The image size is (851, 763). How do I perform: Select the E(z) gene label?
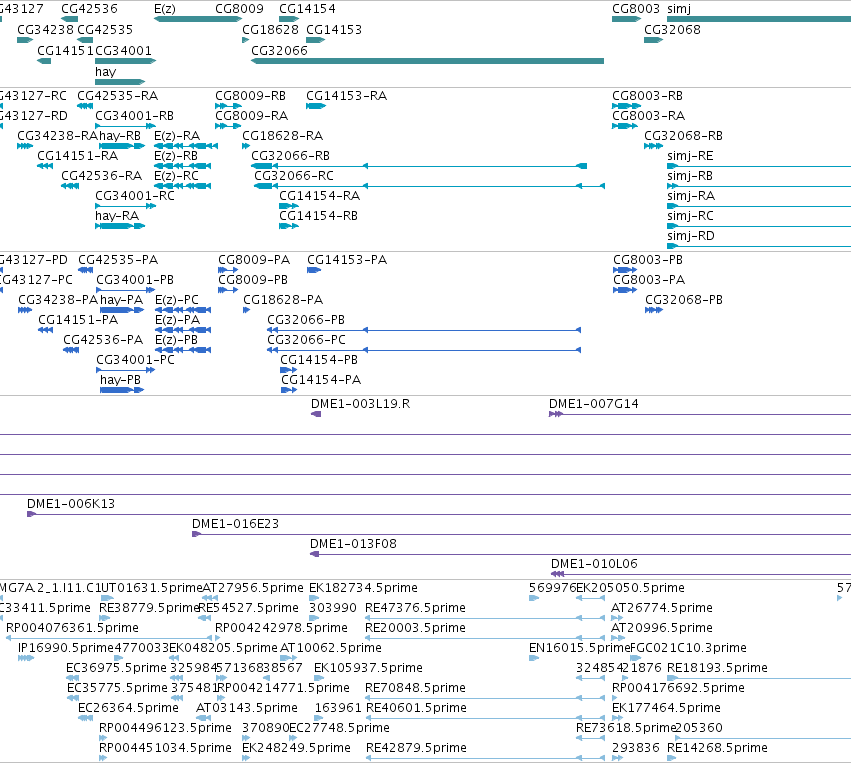pos(165,9)
